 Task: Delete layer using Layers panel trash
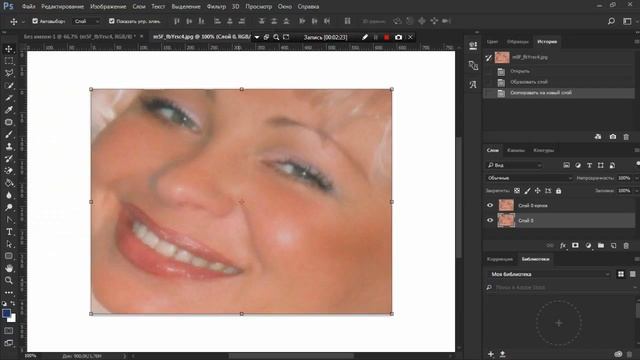tap(626, 245)
